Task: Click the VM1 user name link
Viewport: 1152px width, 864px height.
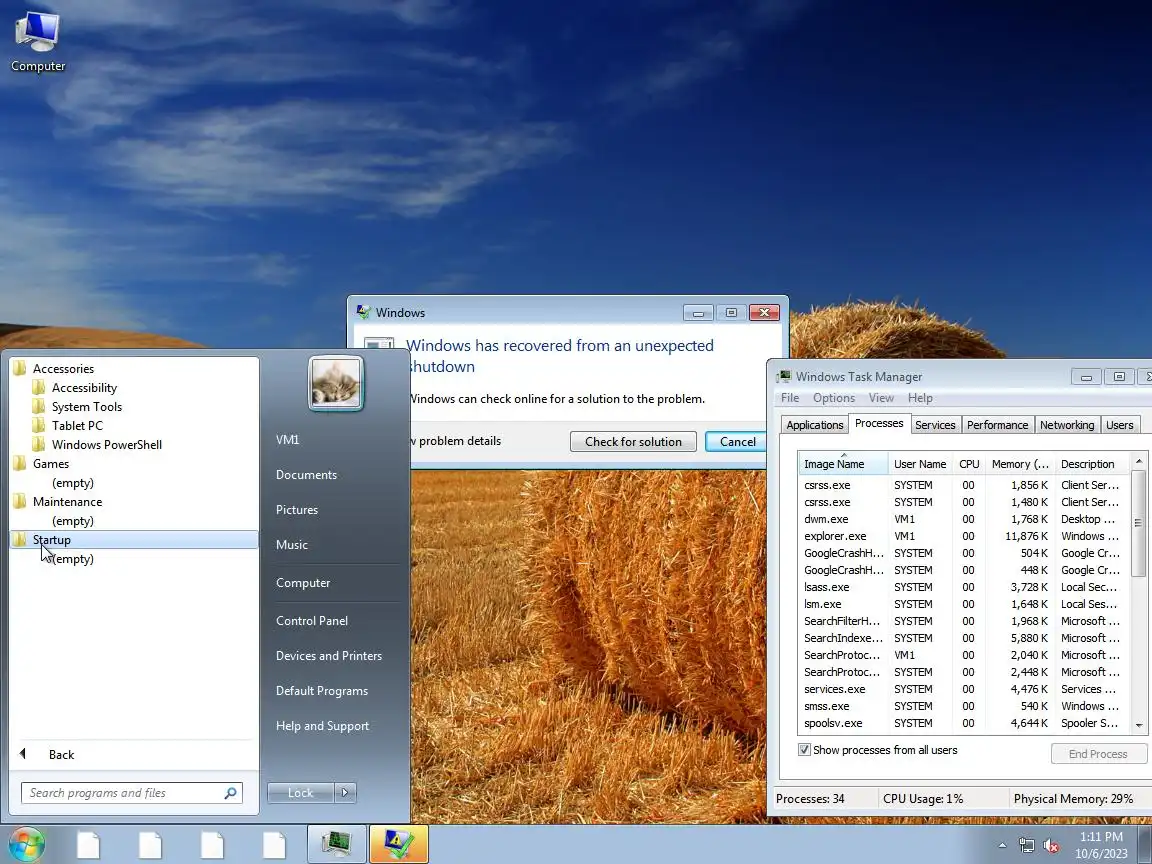Action: tap(287, 439)
